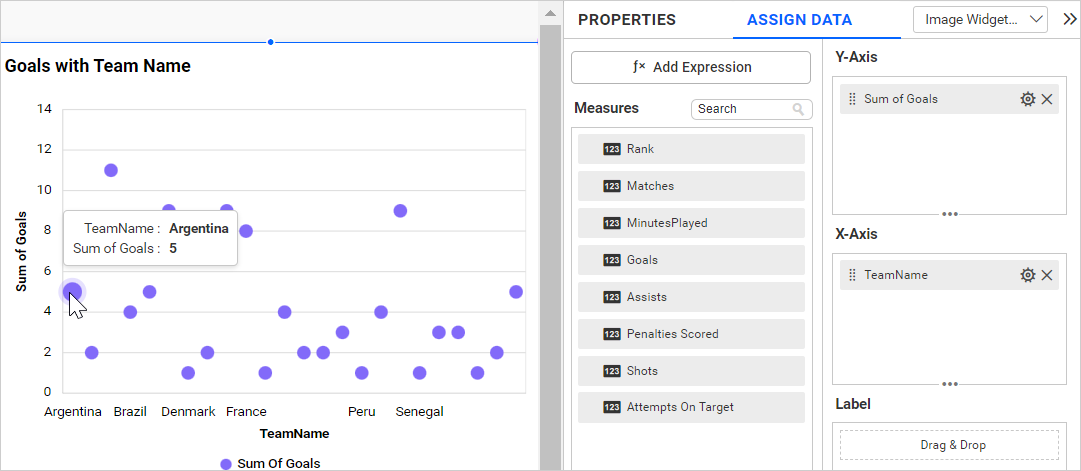This screenshot has width=1081, height=471.
Task: Select the Assign Data tab
Action: point(799,20)
